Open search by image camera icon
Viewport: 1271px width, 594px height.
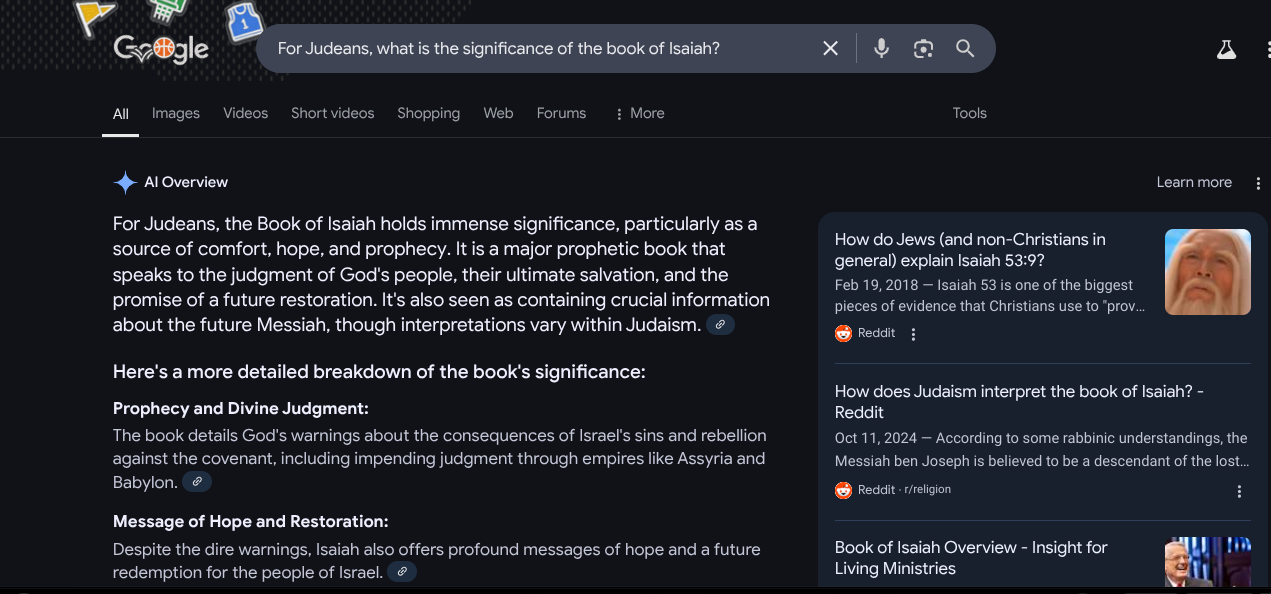923,48
